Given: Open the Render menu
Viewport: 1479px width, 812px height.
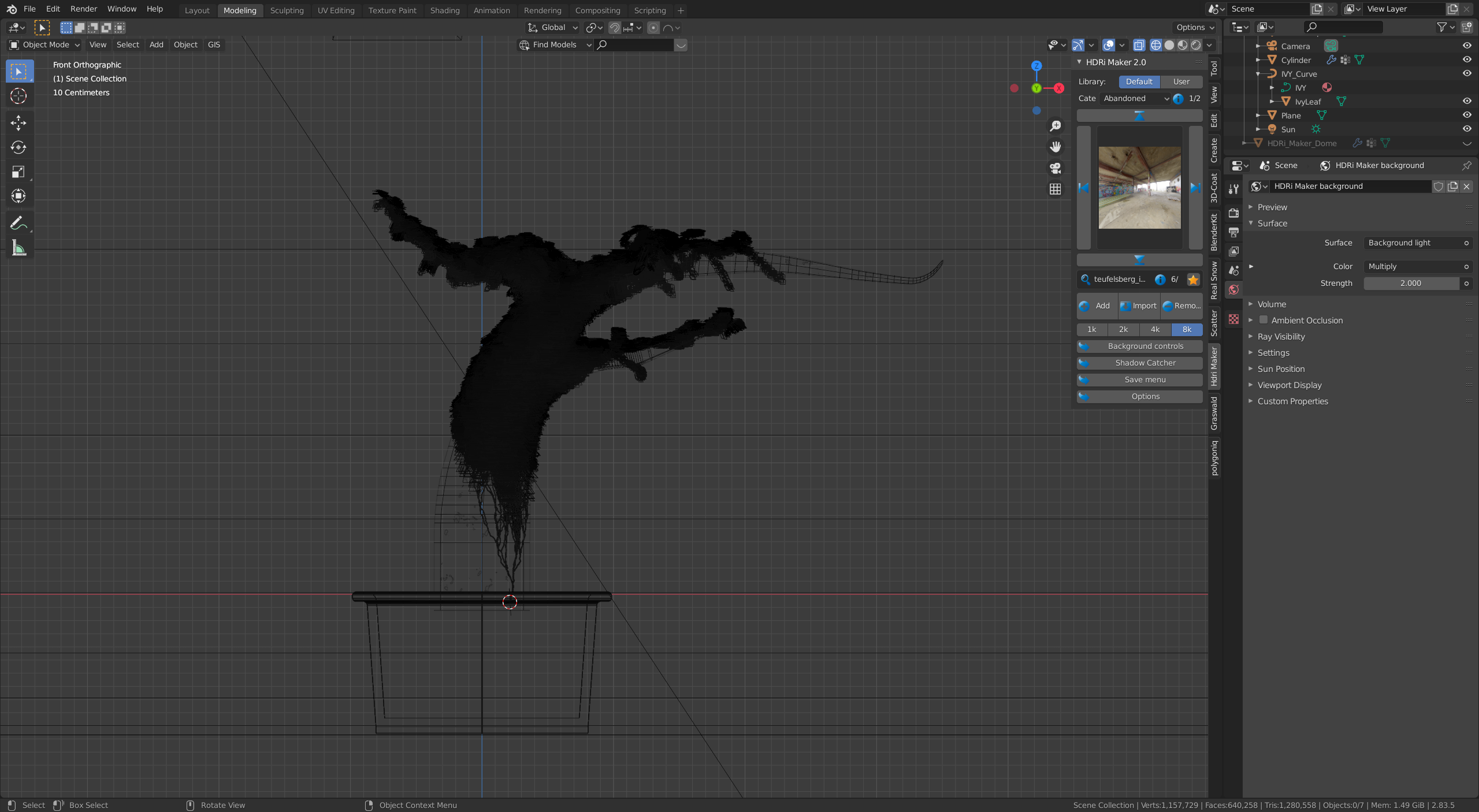Looking at the screenshot, I should click(x=83, y=9).
